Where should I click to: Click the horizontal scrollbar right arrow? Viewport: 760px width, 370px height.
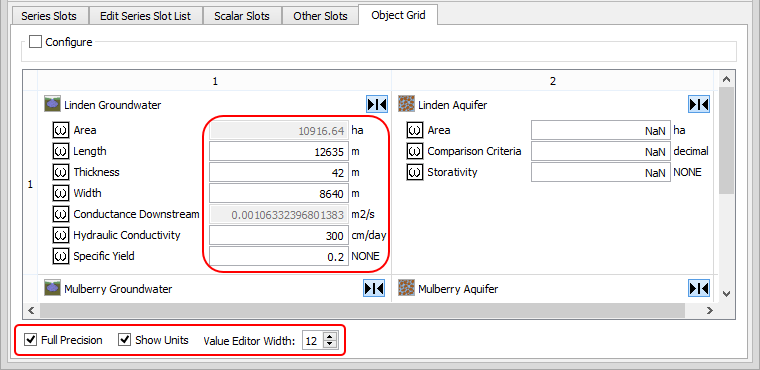click(x=710, y=310)
